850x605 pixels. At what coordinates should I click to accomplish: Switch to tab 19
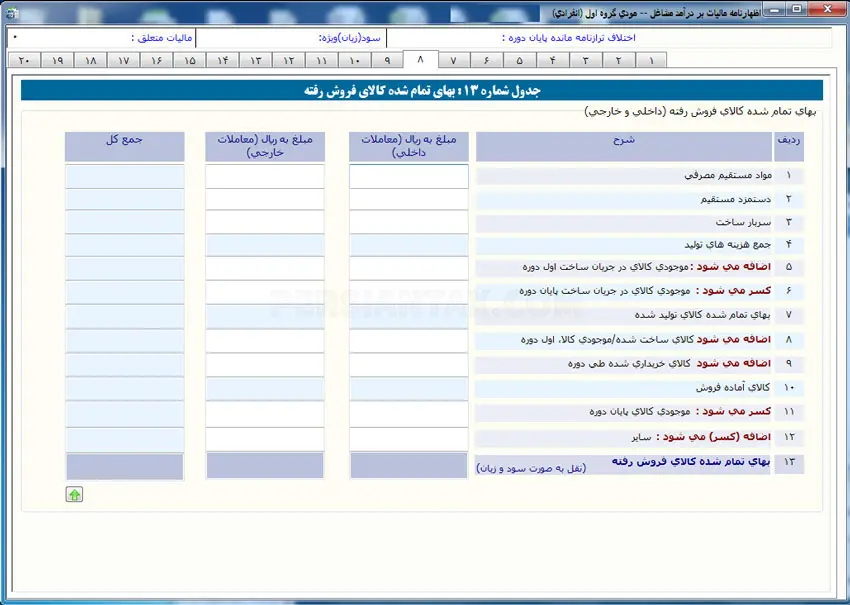(57, 60)
